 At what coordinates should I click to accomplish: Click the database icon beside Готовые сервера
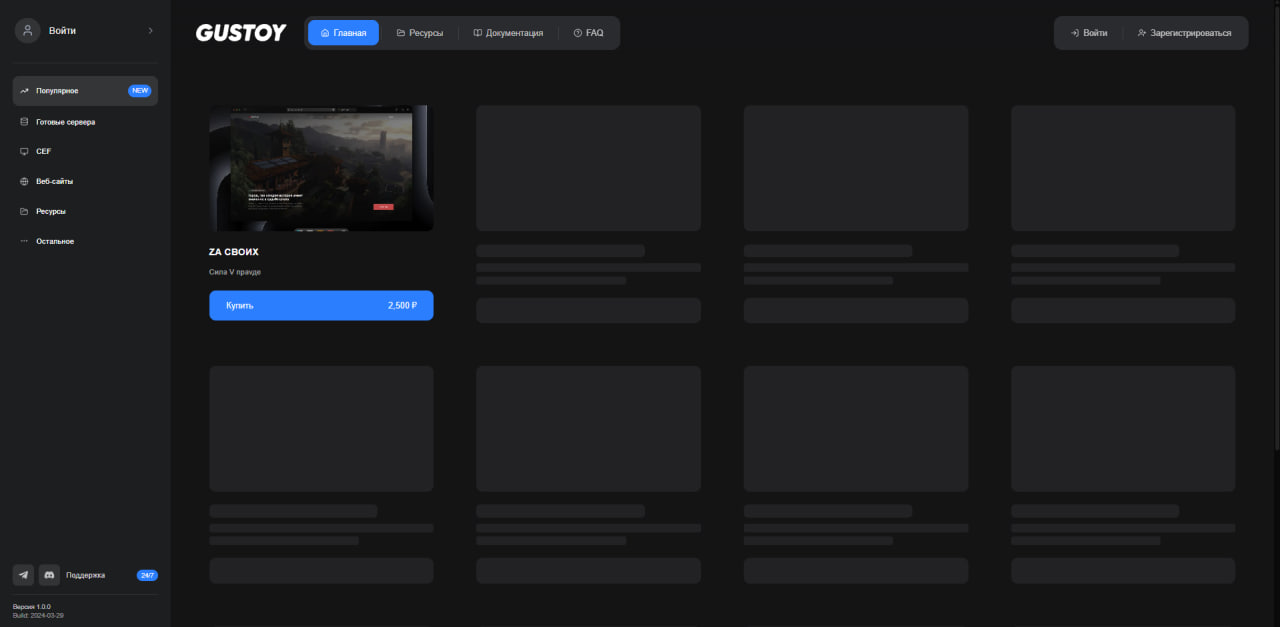25,122
